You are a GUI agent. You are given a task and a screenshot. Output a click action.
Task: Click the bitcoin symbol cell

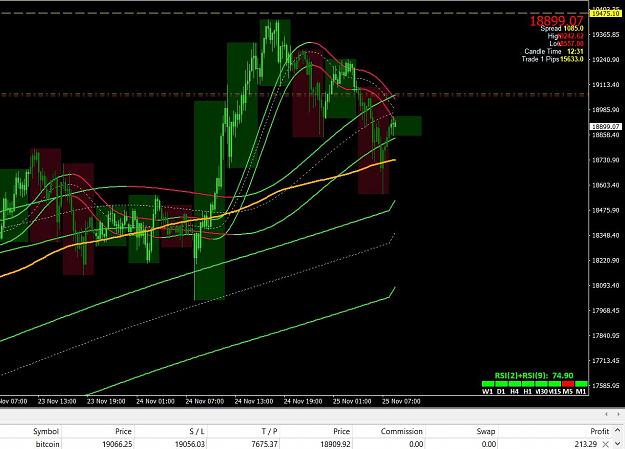[47, 444]
